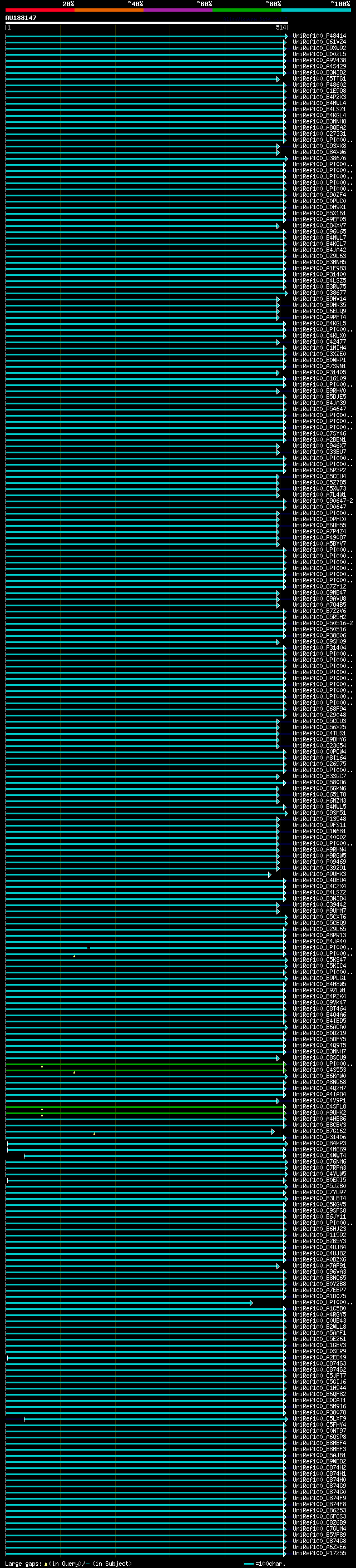Select hit label UniRef100_B5X161

point(319,213)
